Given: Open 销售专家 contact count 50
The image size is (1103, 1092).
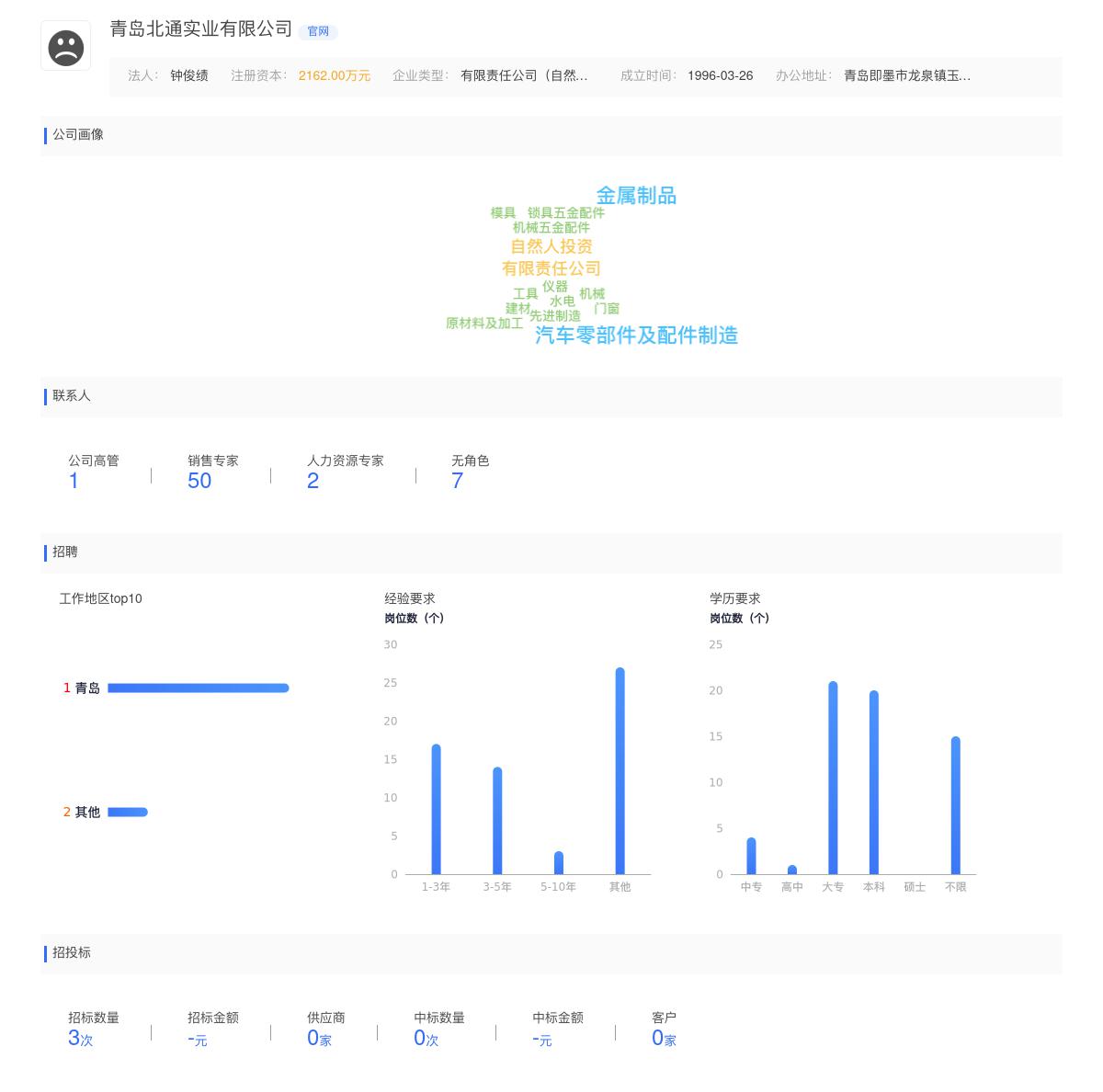Looking at the screenshot, I should (199, 481).
